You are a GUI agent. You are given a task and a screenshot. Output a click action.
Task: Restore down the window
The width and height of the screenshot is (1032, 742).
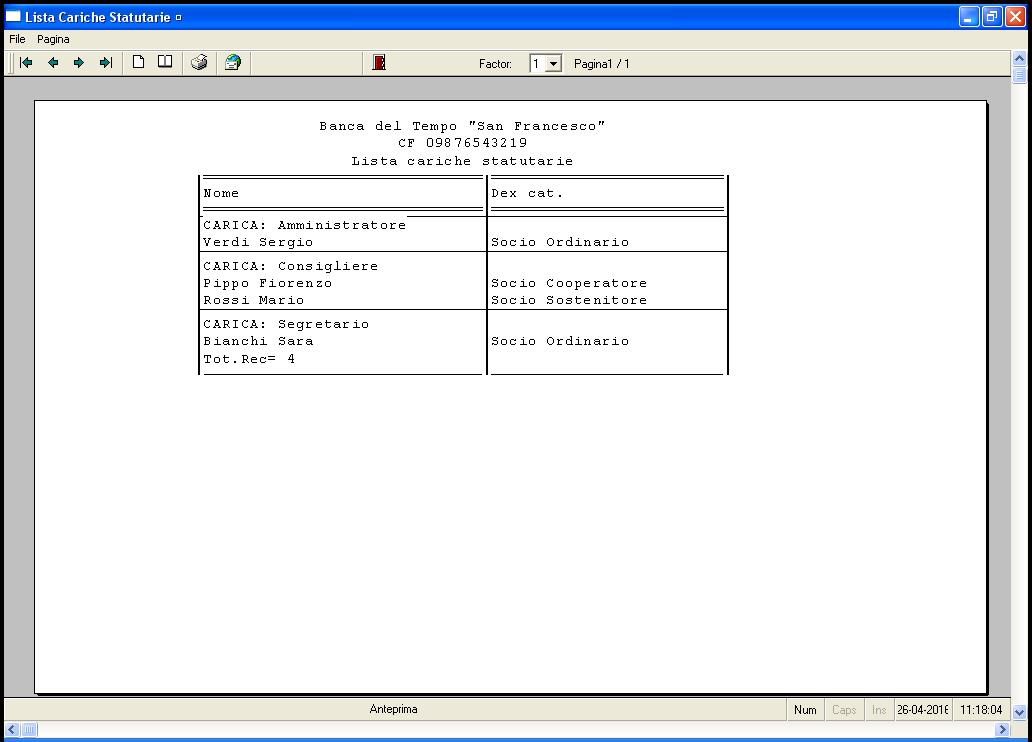(x=992, y=16)
